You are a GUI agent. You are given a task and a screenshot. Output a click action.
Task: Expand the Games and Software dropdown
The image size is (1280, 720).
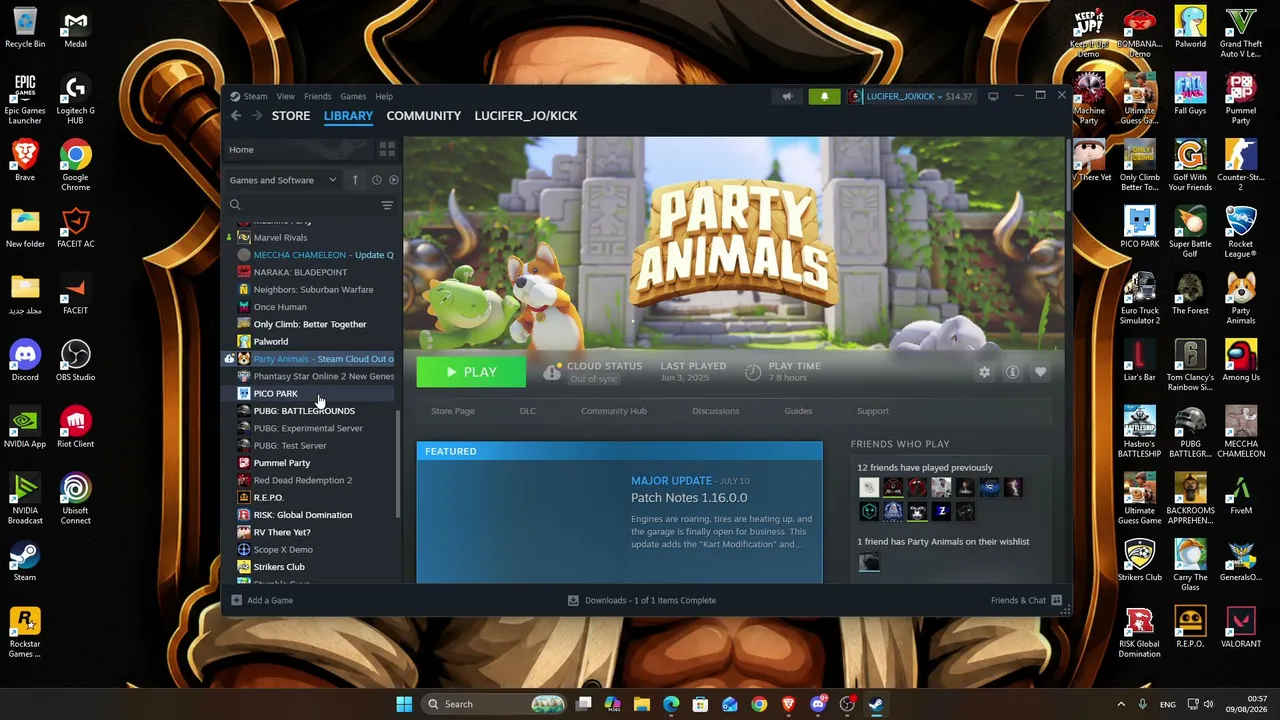(283, 180)
